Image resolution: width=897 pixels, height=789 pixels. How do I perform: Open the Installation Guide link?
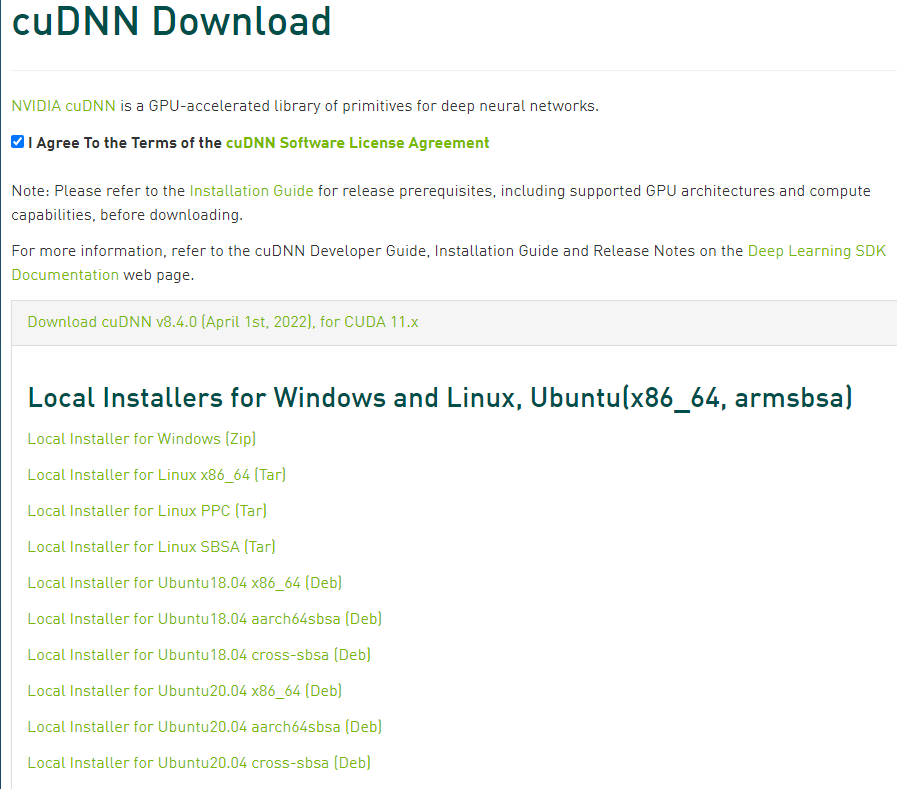click(251, 191)
